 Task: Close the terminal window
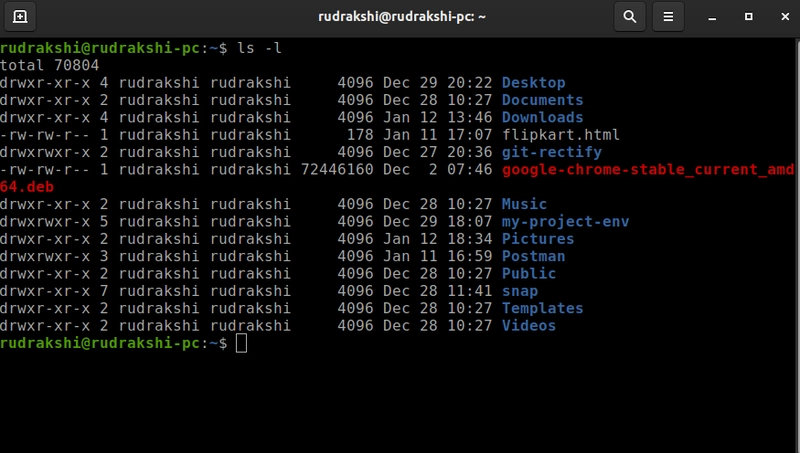(x=785, y=17)
